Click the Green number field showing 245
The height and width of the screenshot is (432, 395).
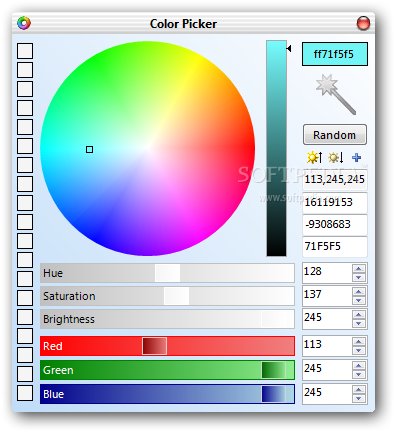tap(327, 370)
